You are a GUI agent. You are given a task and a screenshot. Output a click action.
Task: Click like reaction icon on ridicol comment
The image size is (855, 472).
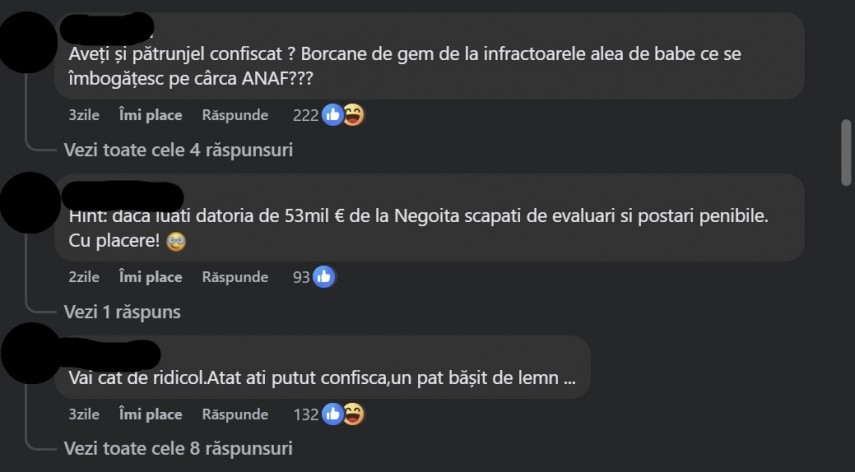tap(333, 413)
